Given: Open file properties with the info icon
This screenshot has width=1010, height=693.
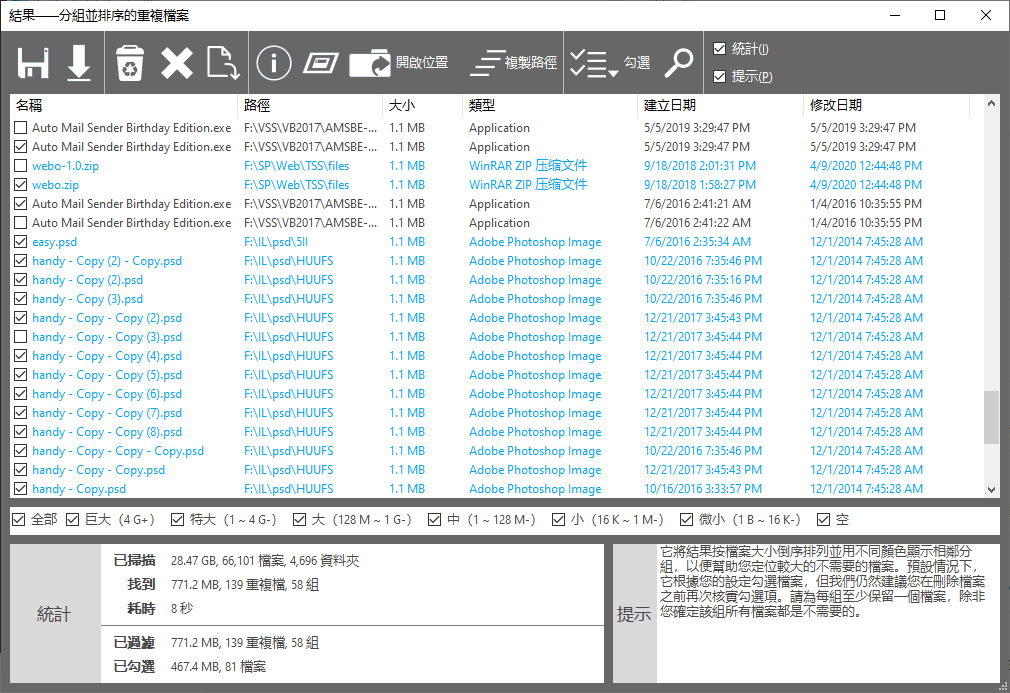Looking at the screenshot, I should coord(274,63).
